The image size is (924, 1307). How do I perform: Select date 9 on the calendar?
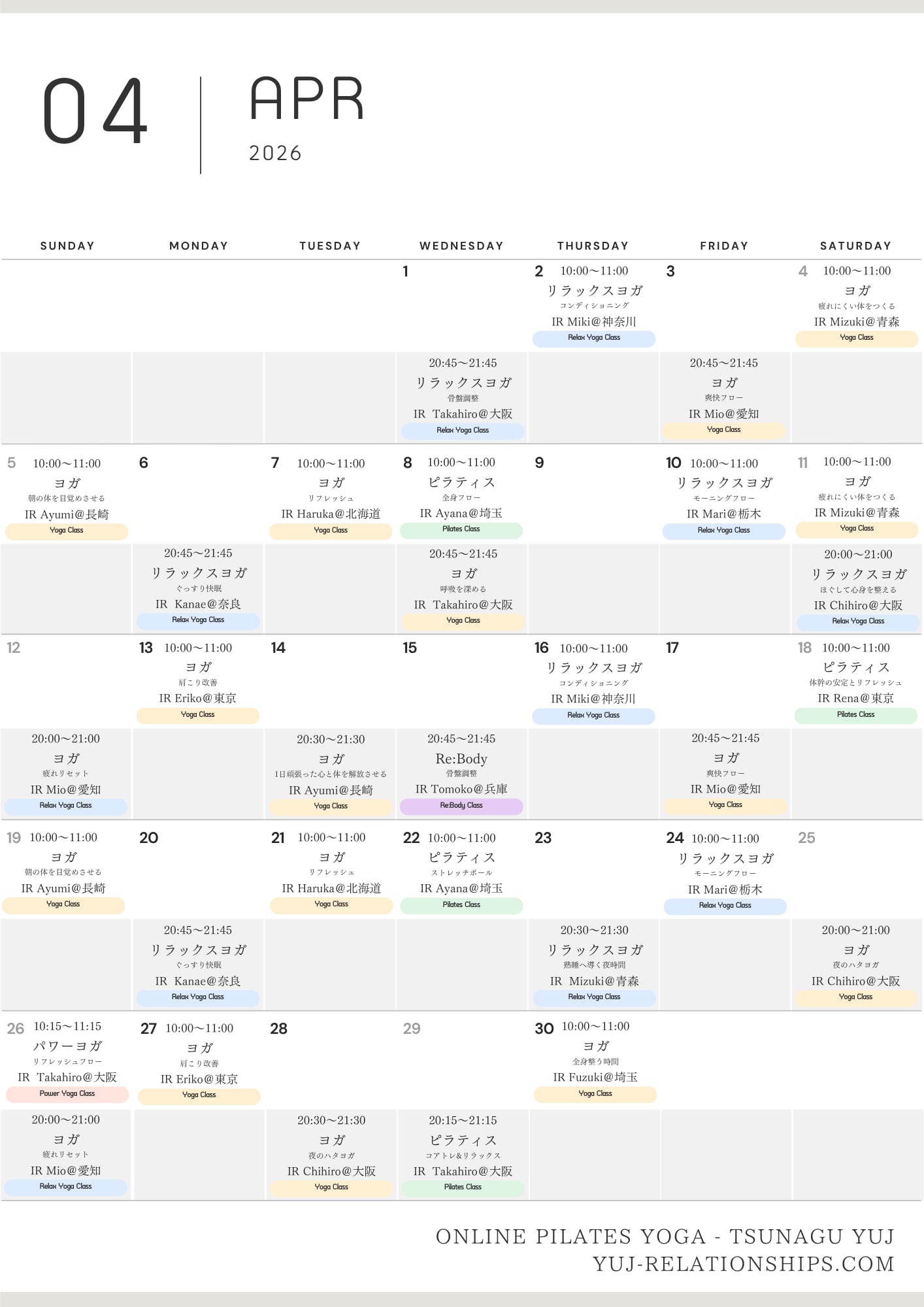coord(539,463)
